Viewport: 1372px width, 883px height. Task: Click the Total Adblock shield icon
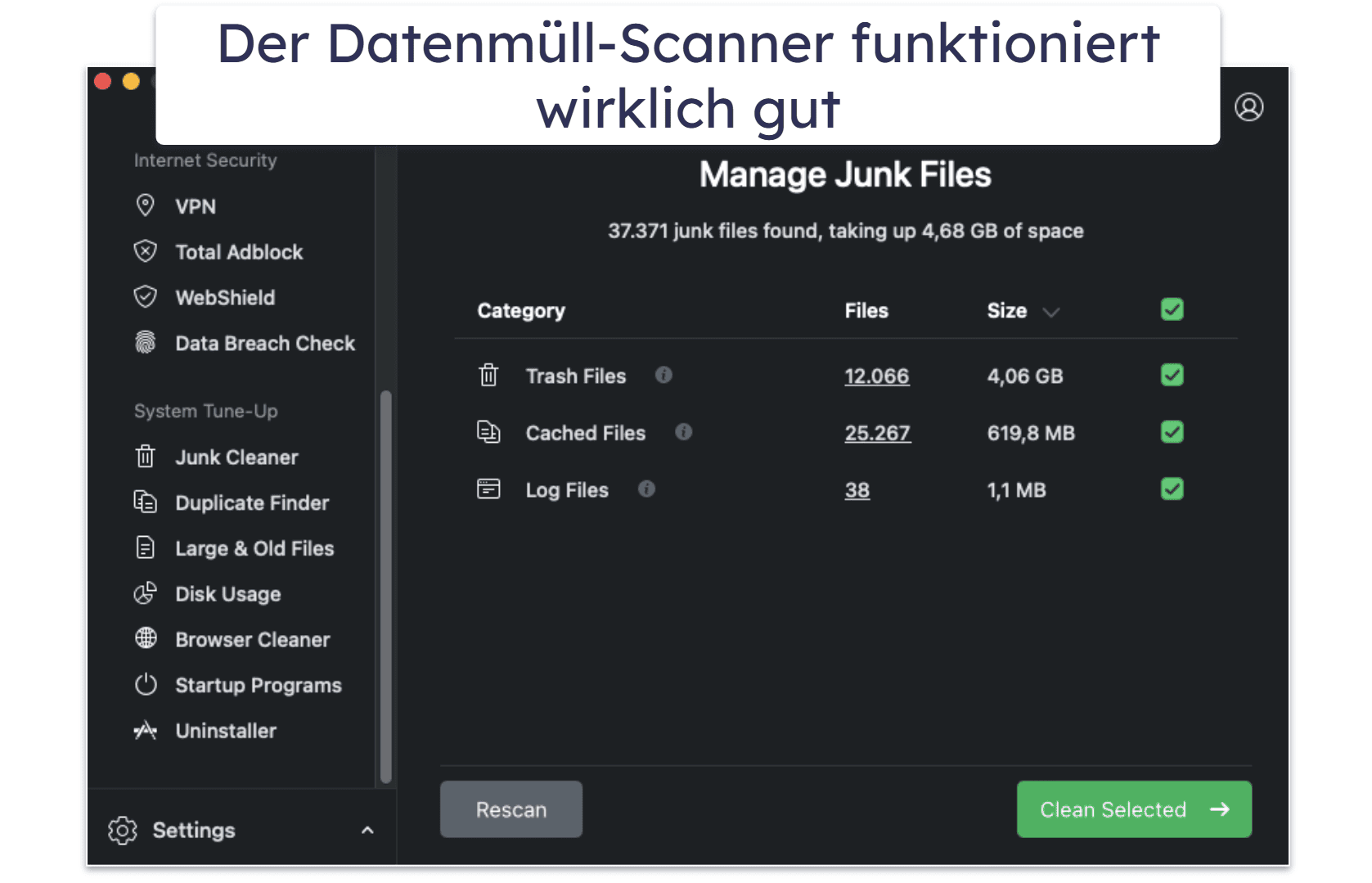145,251
